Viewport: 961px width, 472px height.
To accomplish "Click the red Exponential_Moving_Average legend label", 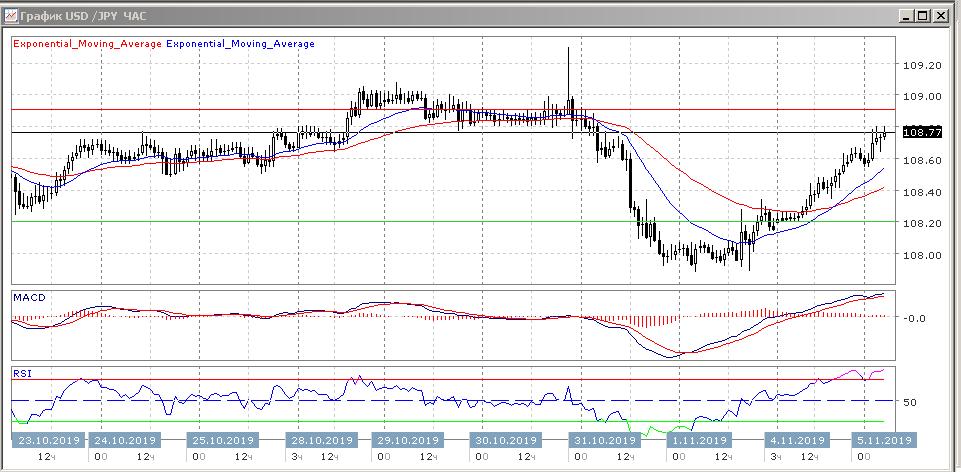I will point(86,44).
